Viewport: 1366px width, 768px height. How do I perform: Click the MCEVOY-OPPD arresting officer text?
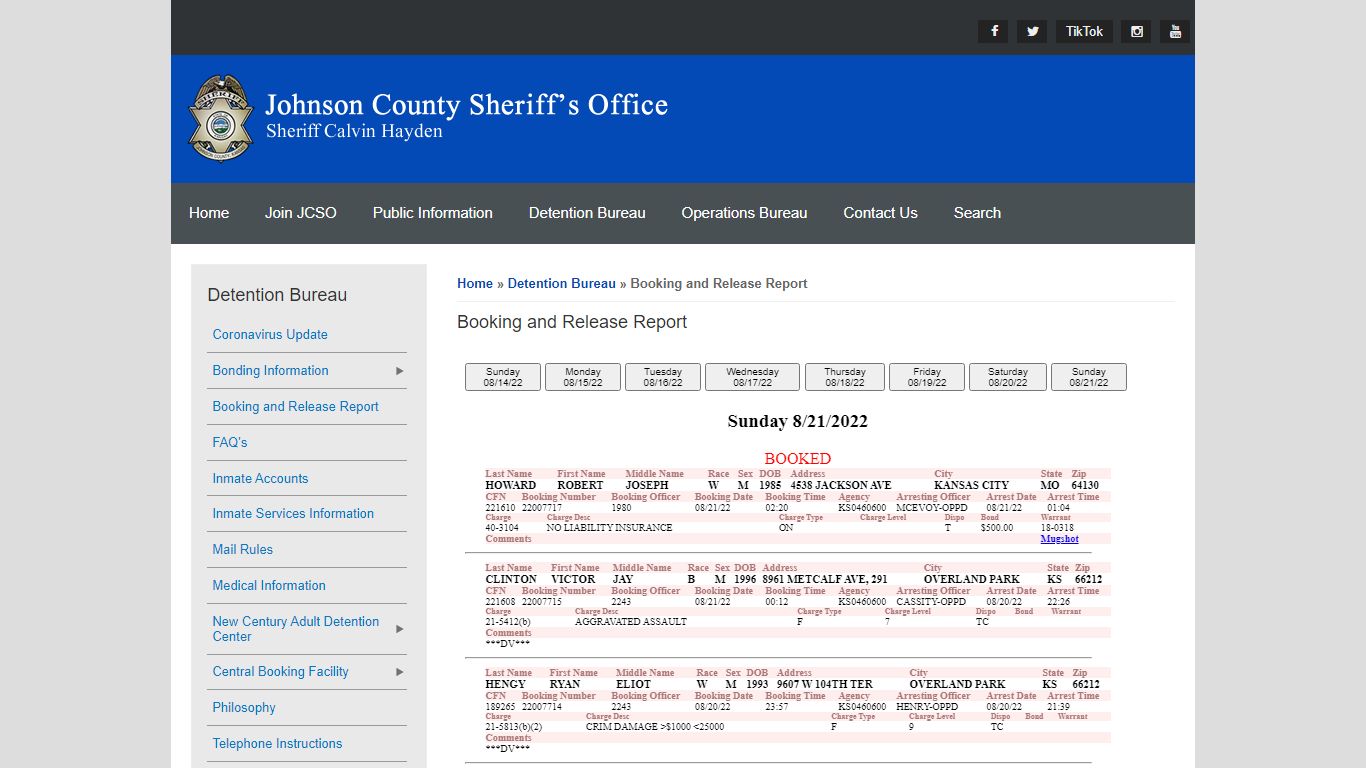[x=932, y=508]
